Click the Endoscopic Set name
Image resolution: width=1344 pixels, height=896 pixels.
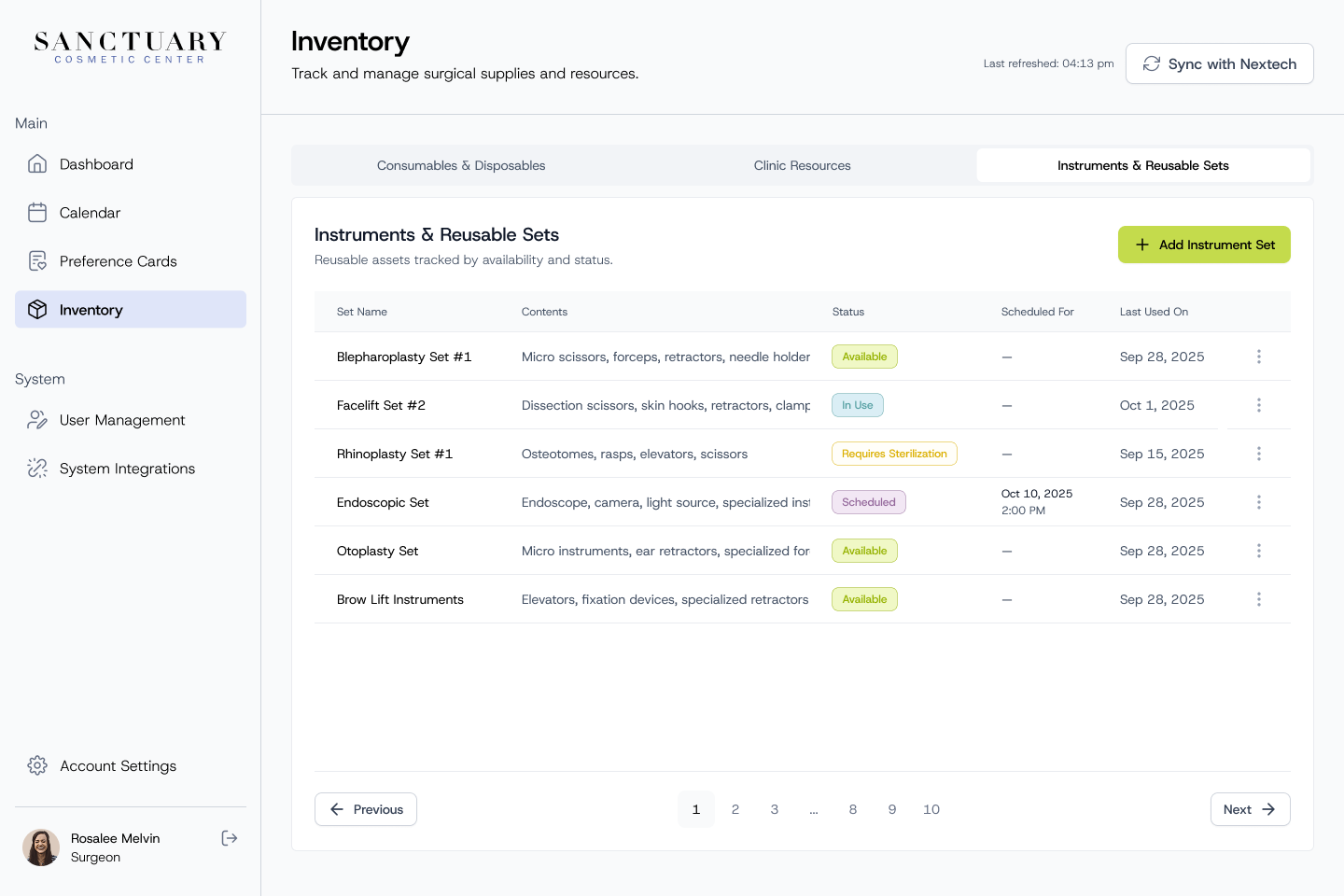coord(383,502)
